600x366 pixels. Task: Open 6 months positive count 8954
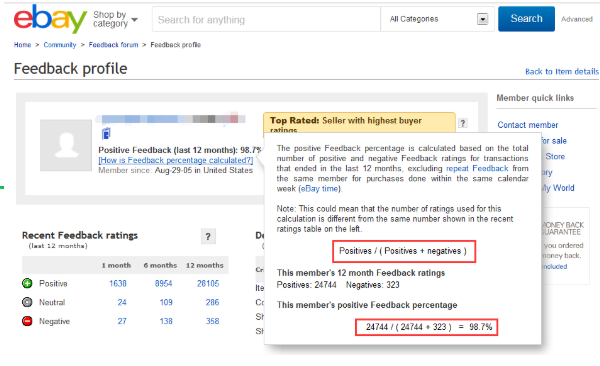pos(163,283)
